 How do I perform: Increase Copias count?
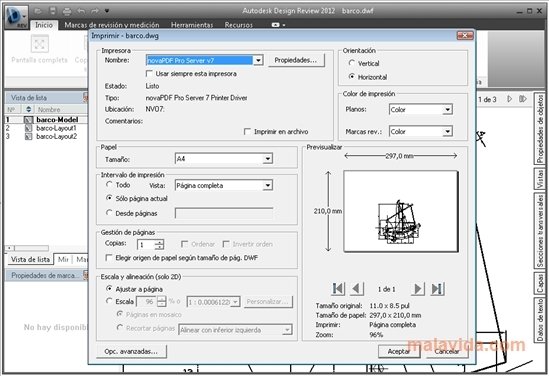click(x=159, y=242)
